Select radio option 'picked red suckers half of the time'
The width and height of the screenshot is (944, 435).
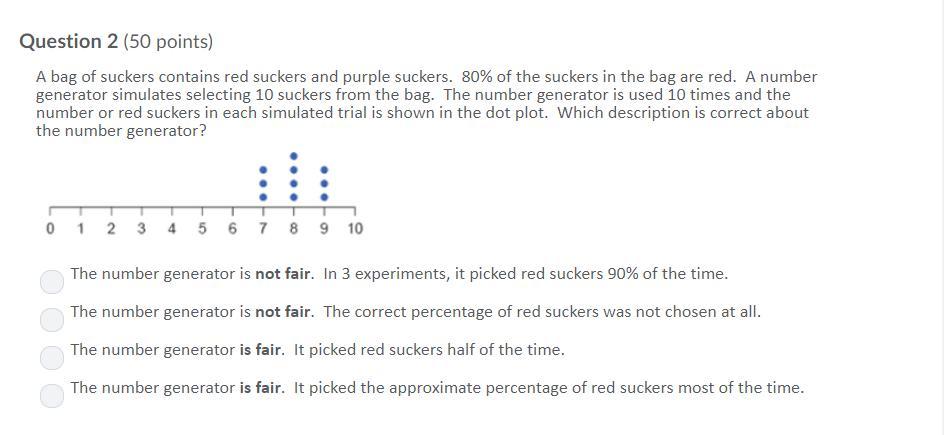(52, 357)
